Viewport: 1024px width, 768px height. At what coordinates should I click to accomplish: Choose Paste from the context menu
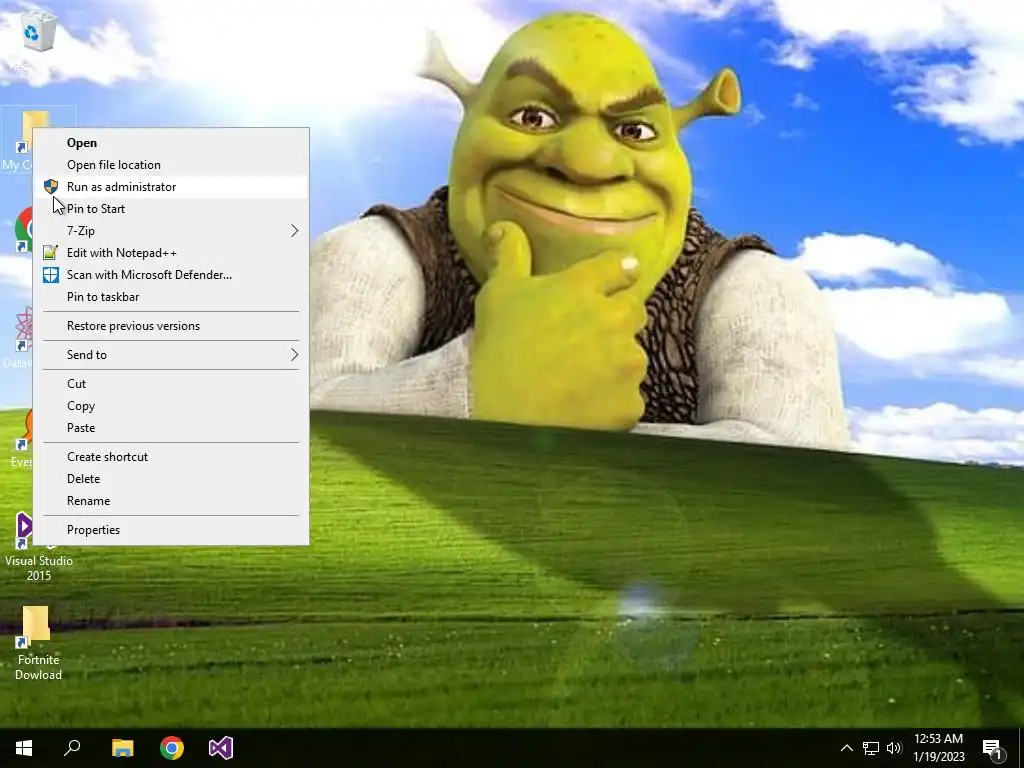(171, 428)
